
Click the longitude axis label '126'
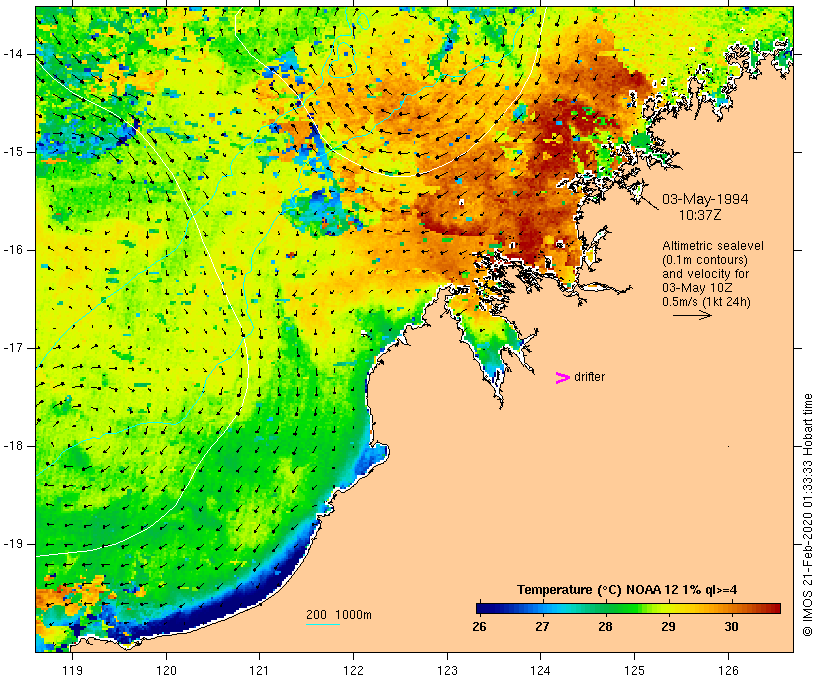click(x=728, y=670)
